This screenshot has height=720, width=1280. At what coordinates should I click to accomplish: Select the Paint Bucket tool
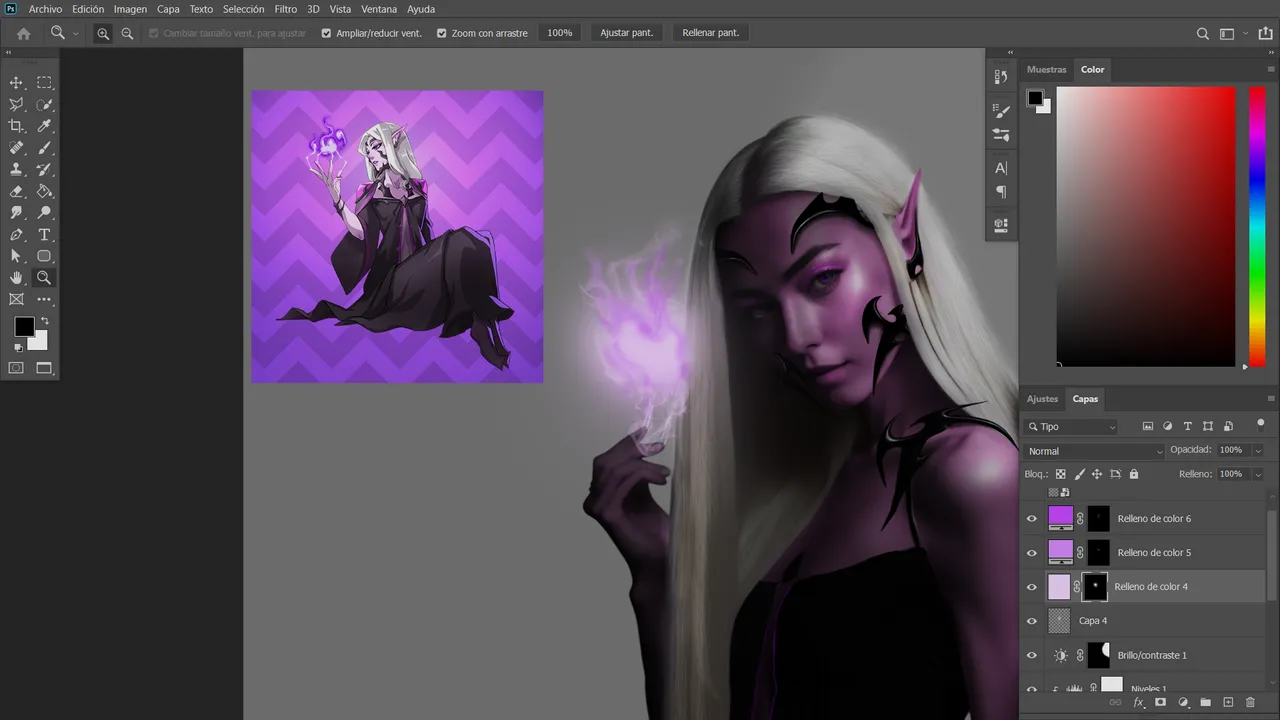(x=44, y=191)
